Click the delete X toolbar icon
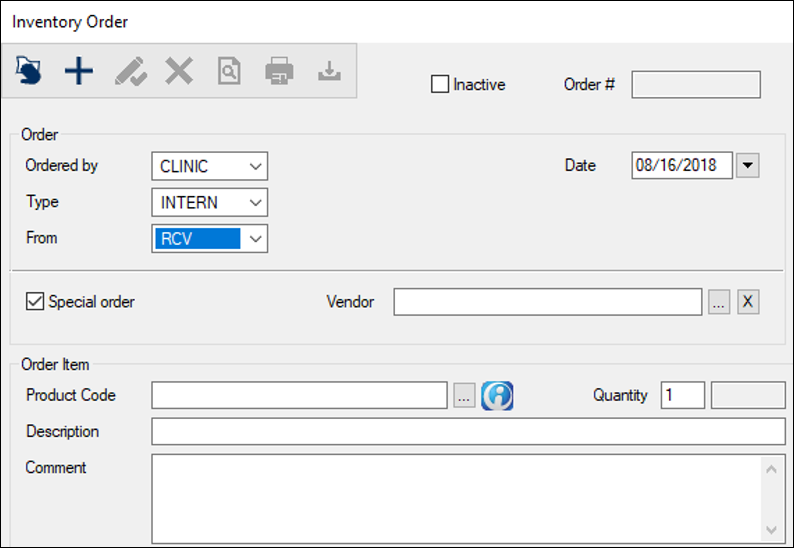This screenshot has width=794, height=548. pyautogui.click(x=179, y=71)
